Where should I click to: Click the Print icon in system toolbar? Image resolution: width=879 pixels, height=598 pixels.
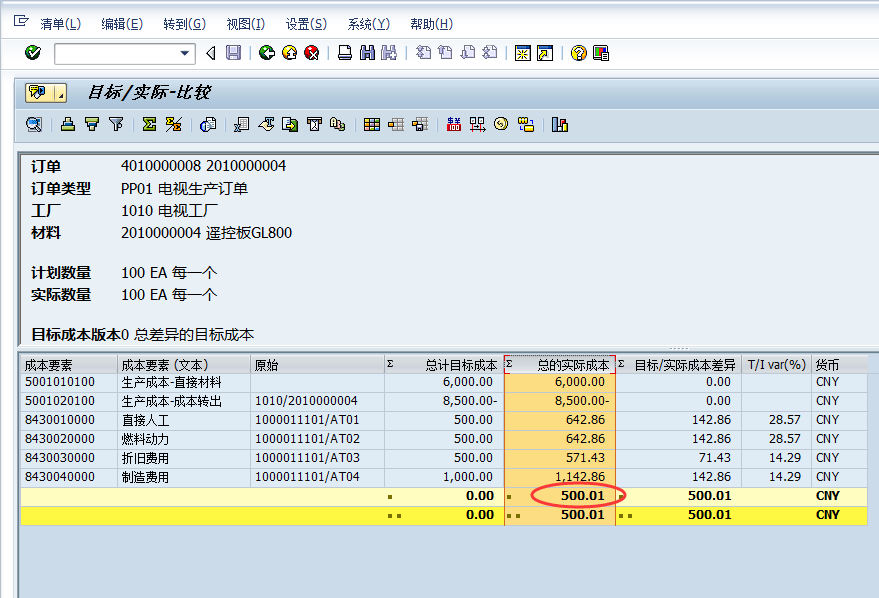[x=345, y=53]
